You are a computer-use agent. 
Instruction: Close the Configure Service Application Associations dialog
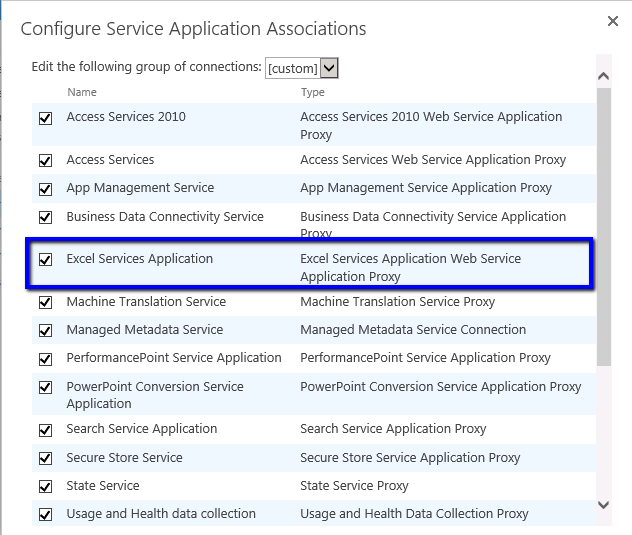613,21
